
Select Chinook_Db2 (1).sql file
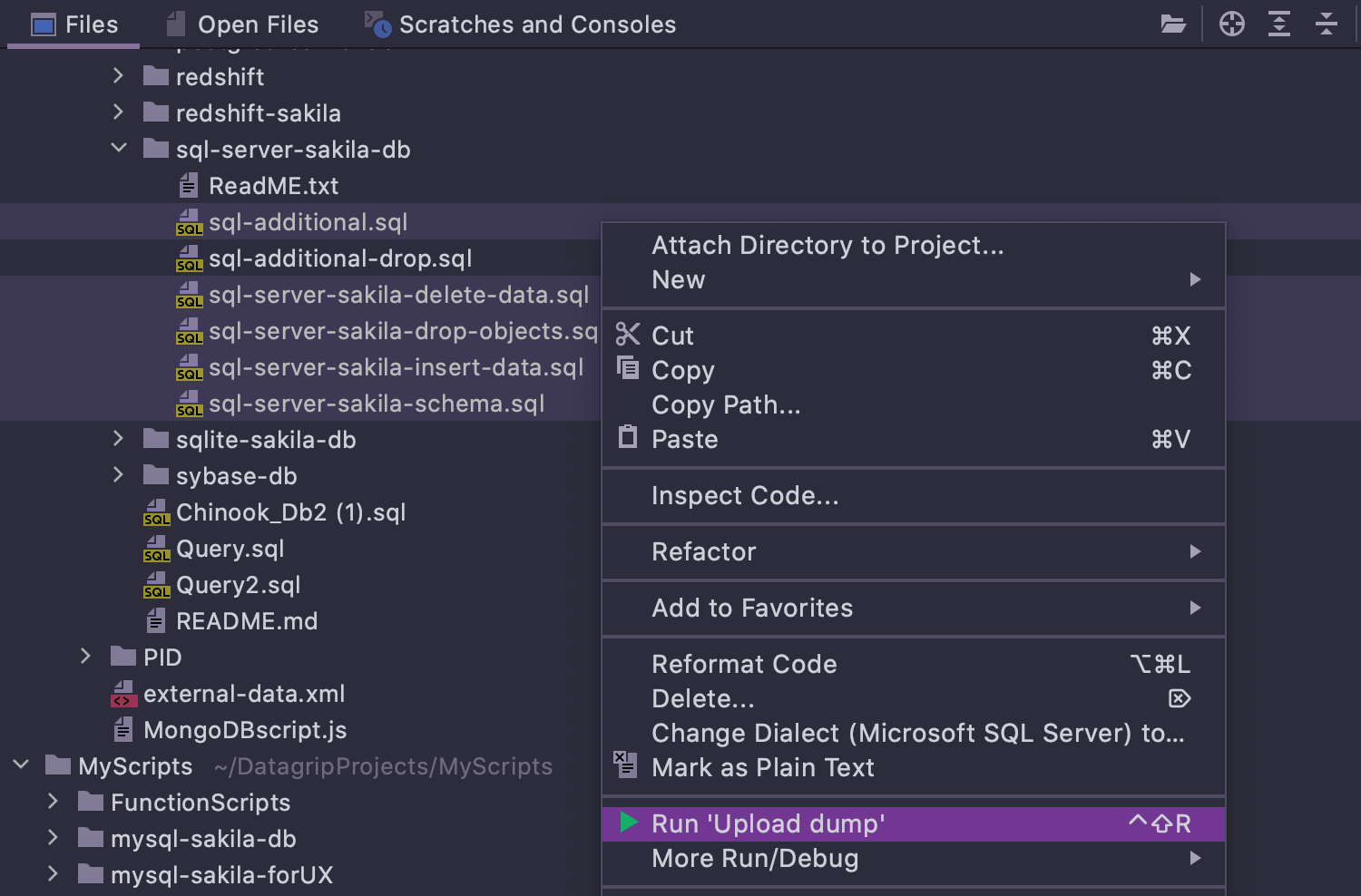tap(290, 512)
